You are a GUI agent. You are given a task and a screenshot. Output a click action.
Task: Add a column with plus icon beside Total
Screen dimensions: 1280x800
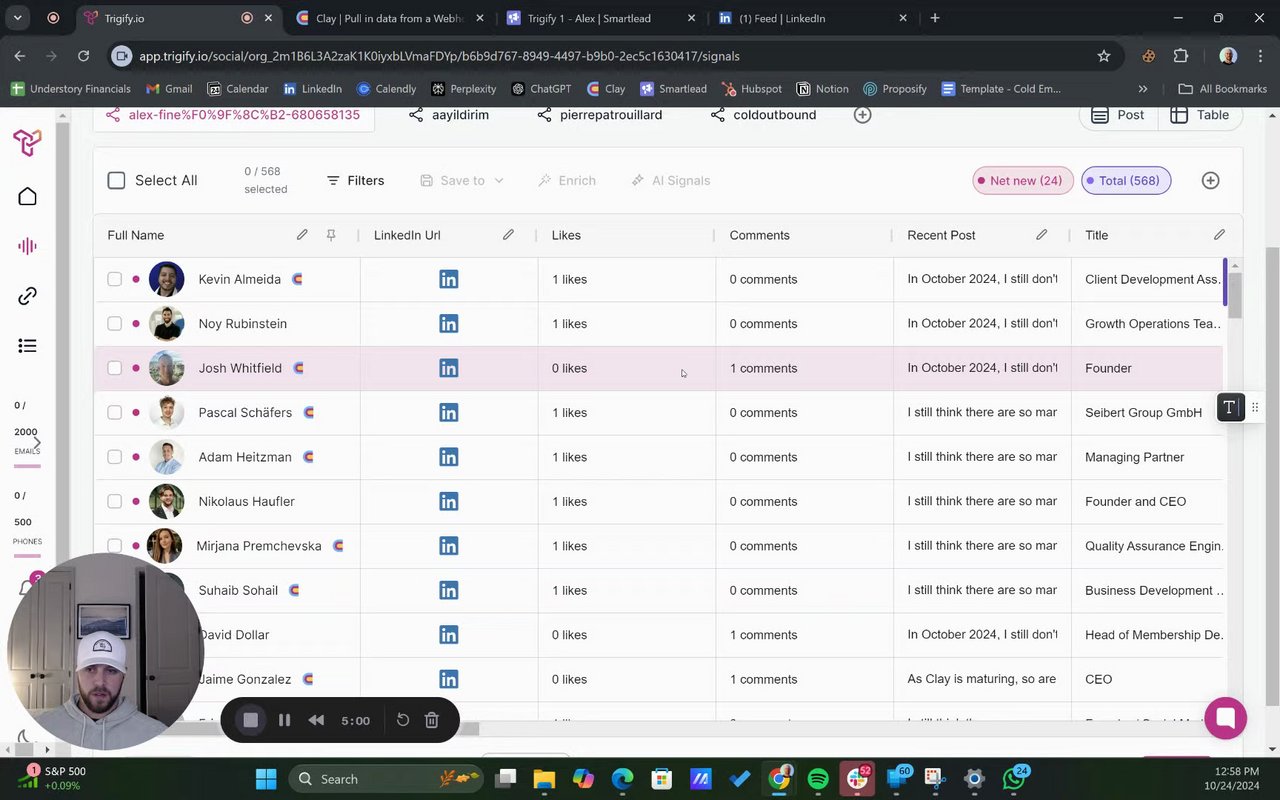click(1210, 180)
